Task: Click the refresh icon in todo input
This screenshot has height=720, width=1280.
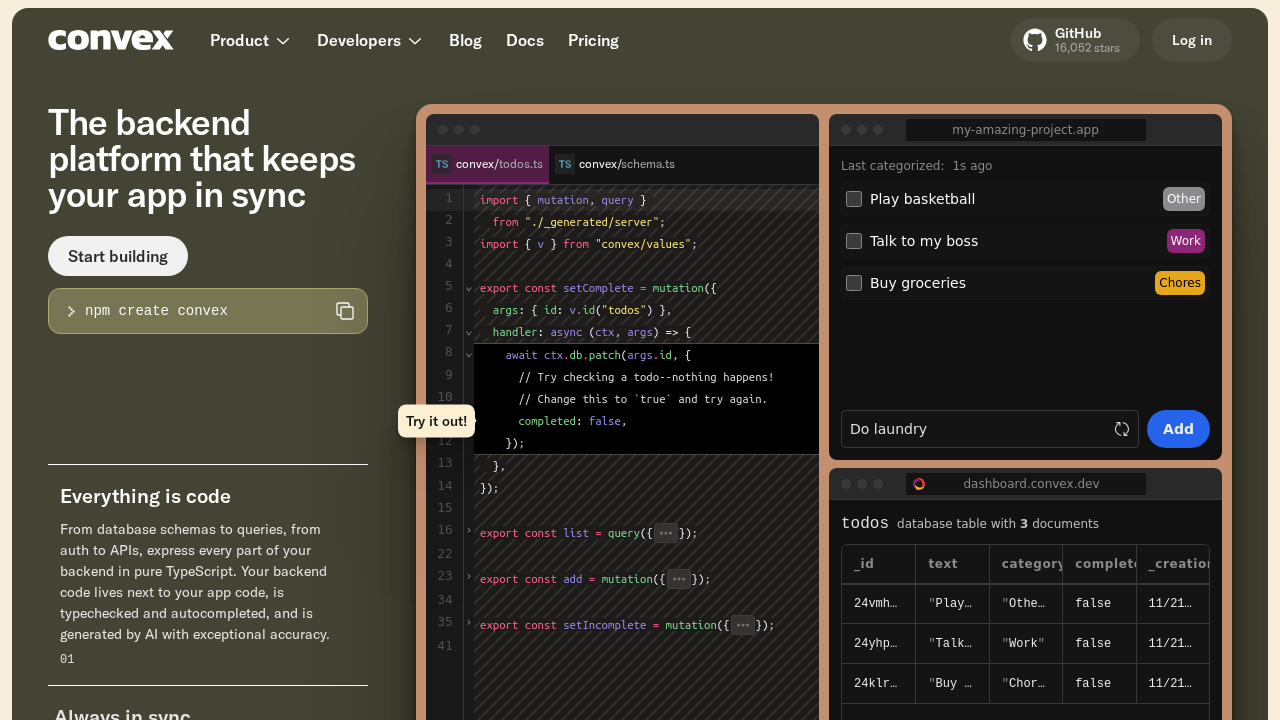Action: coord(1122,429)
